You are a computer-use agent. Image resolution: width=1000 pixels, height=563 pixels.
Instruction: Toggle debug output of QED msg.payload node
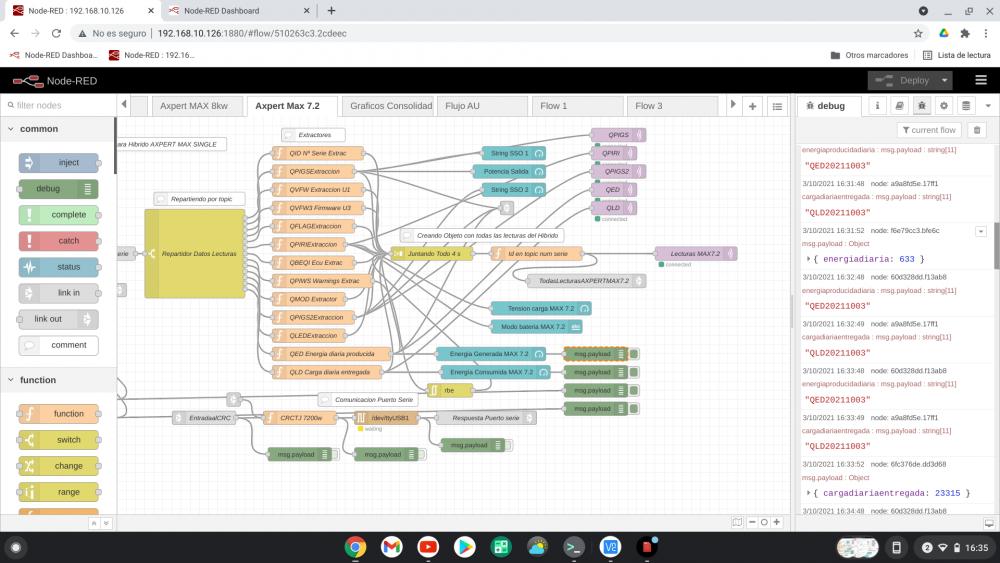point(634,354)
